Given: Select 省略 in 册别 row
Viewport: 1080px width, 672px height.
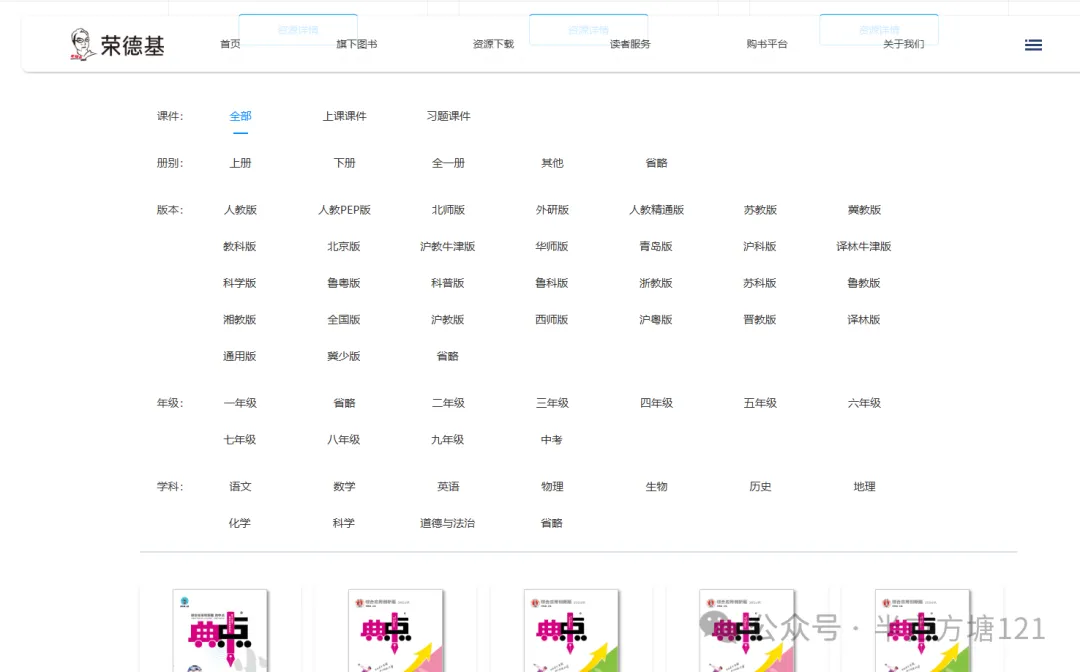Looking at the screenshot, I should click(656, 163).
